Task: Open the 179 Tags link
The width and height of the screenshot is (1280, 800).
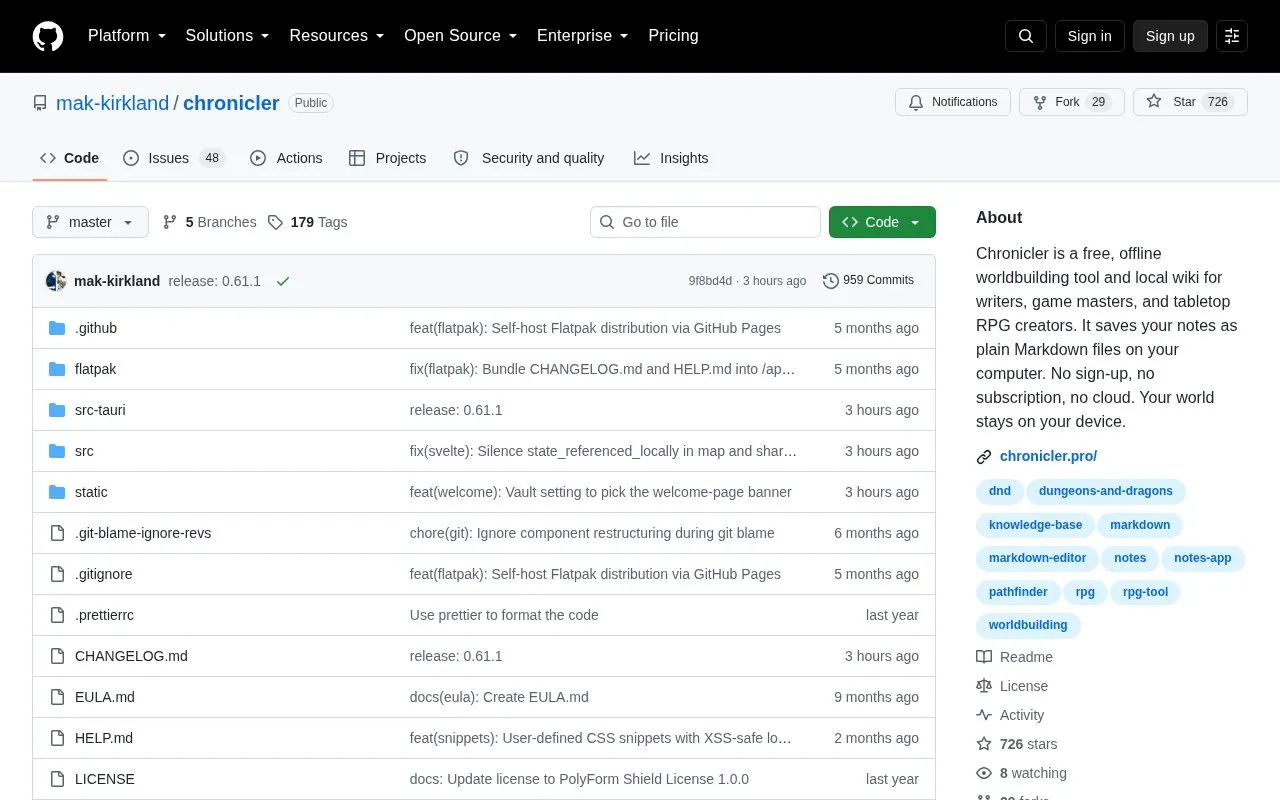Action: click(x=308, y=222)
